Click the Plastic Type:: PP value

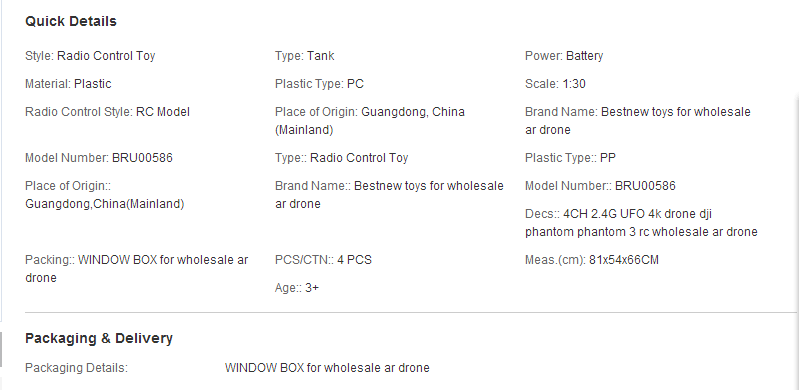pyautogui.click(x=570, y=158)
